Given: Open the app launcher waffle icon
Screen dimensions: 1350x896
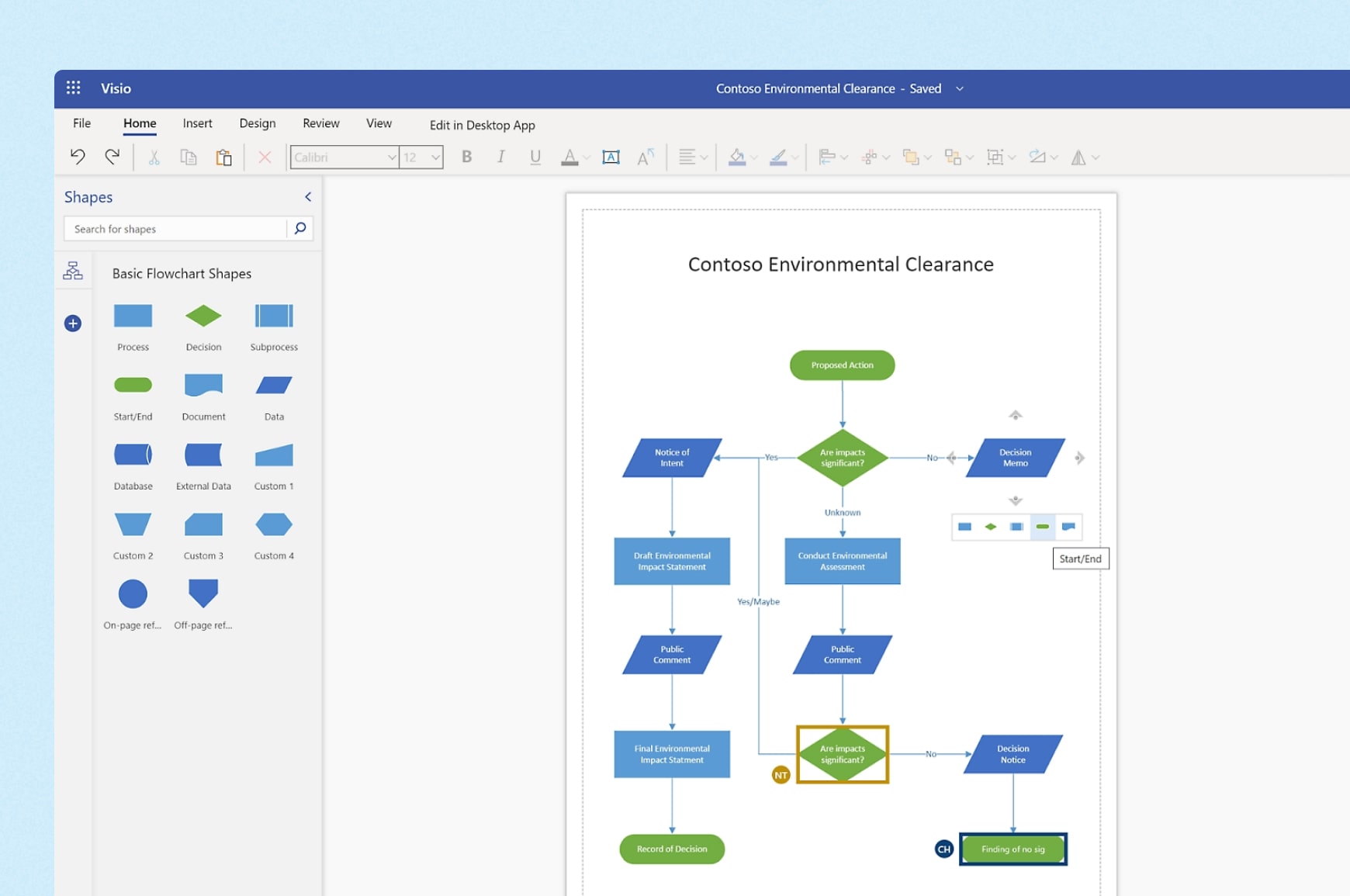Looking at the screenshot, I should [73, 88].
